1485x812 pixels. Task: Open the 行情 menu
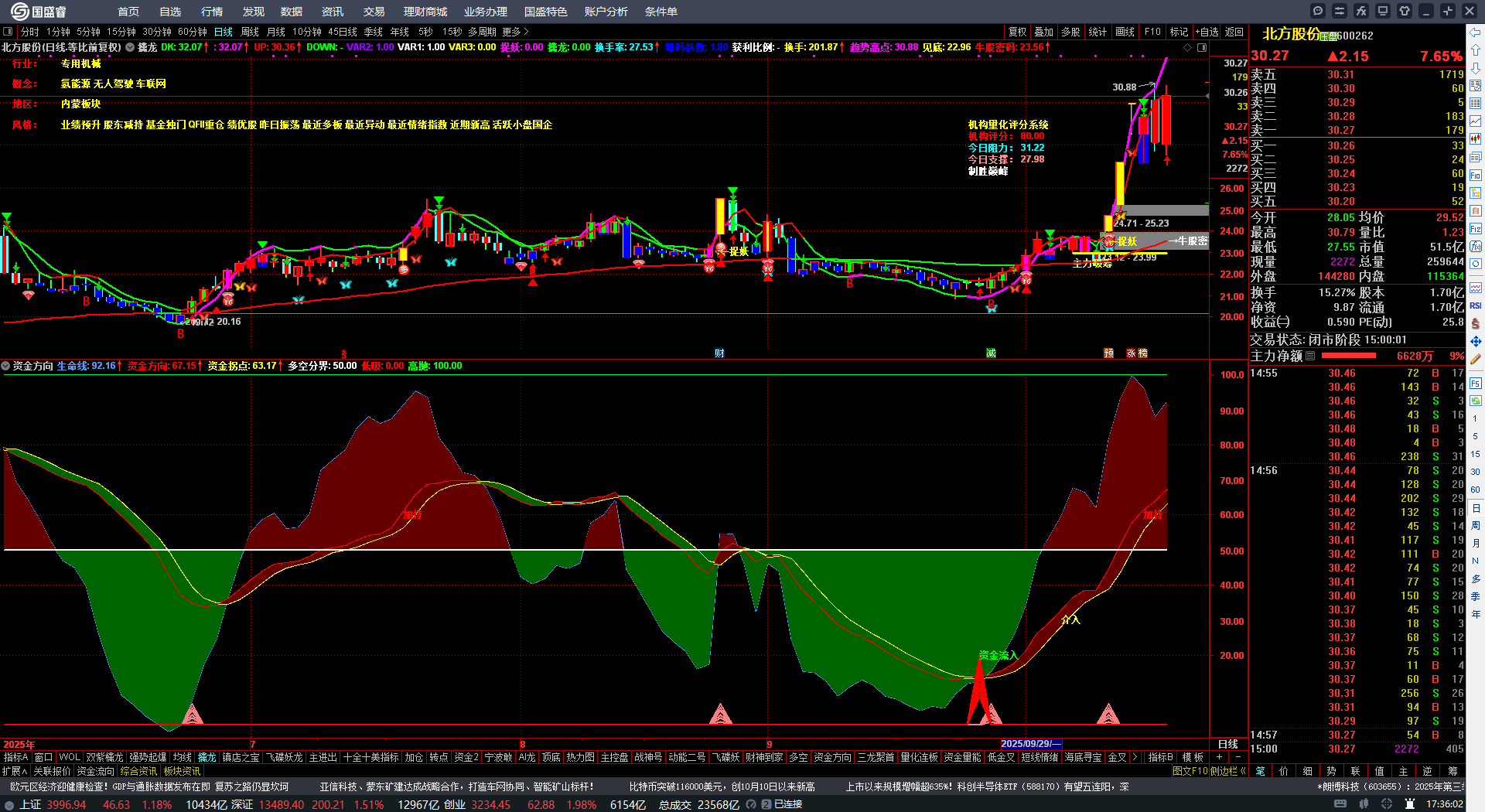(x=212, y=12)
